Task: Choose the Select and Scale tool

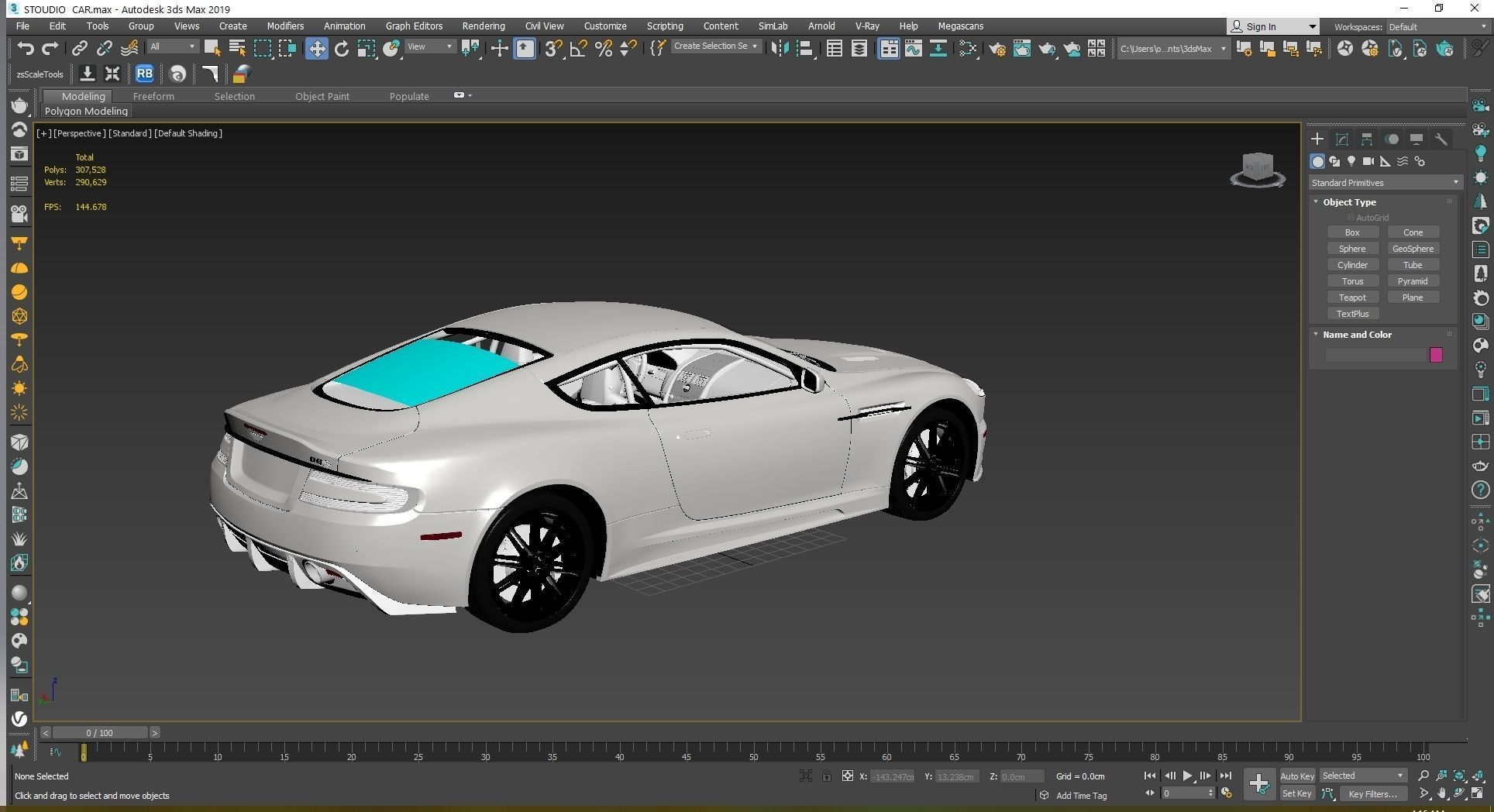Action: pyautogui.click(x=367, y=49)
